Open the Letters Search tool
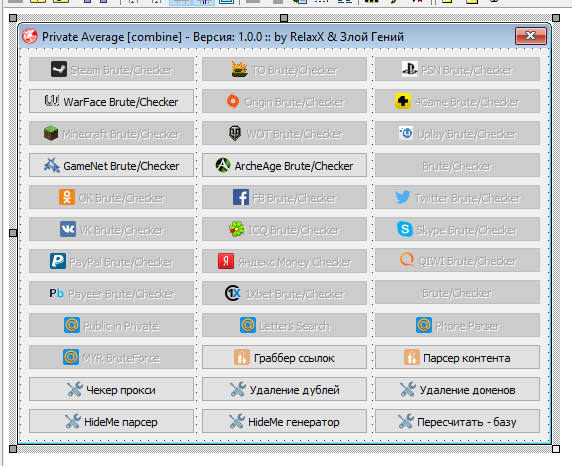This screenshot has width=572, height=466. 284,325
